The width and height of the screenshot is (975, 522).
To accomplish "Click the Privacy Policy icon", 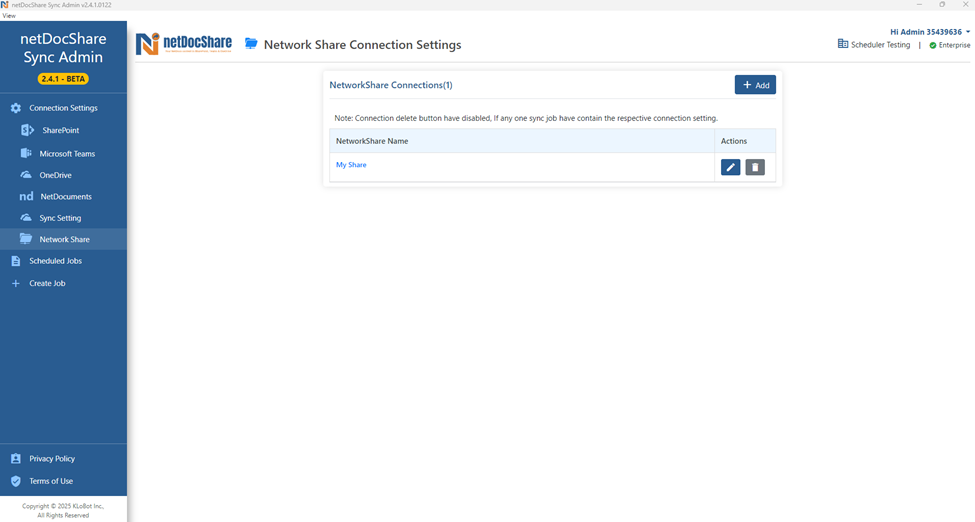I will 16,459.
